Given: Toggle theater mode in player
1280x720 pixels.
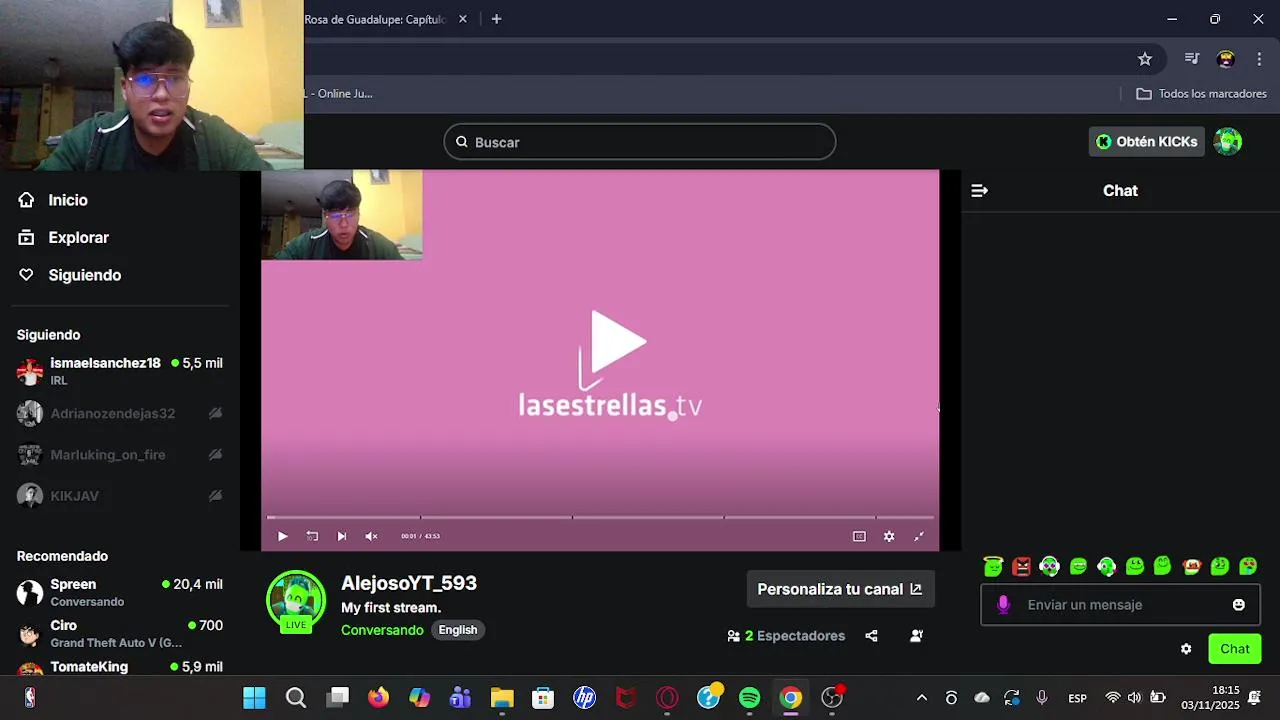Looking at the screenshot, I should point(859,536).
